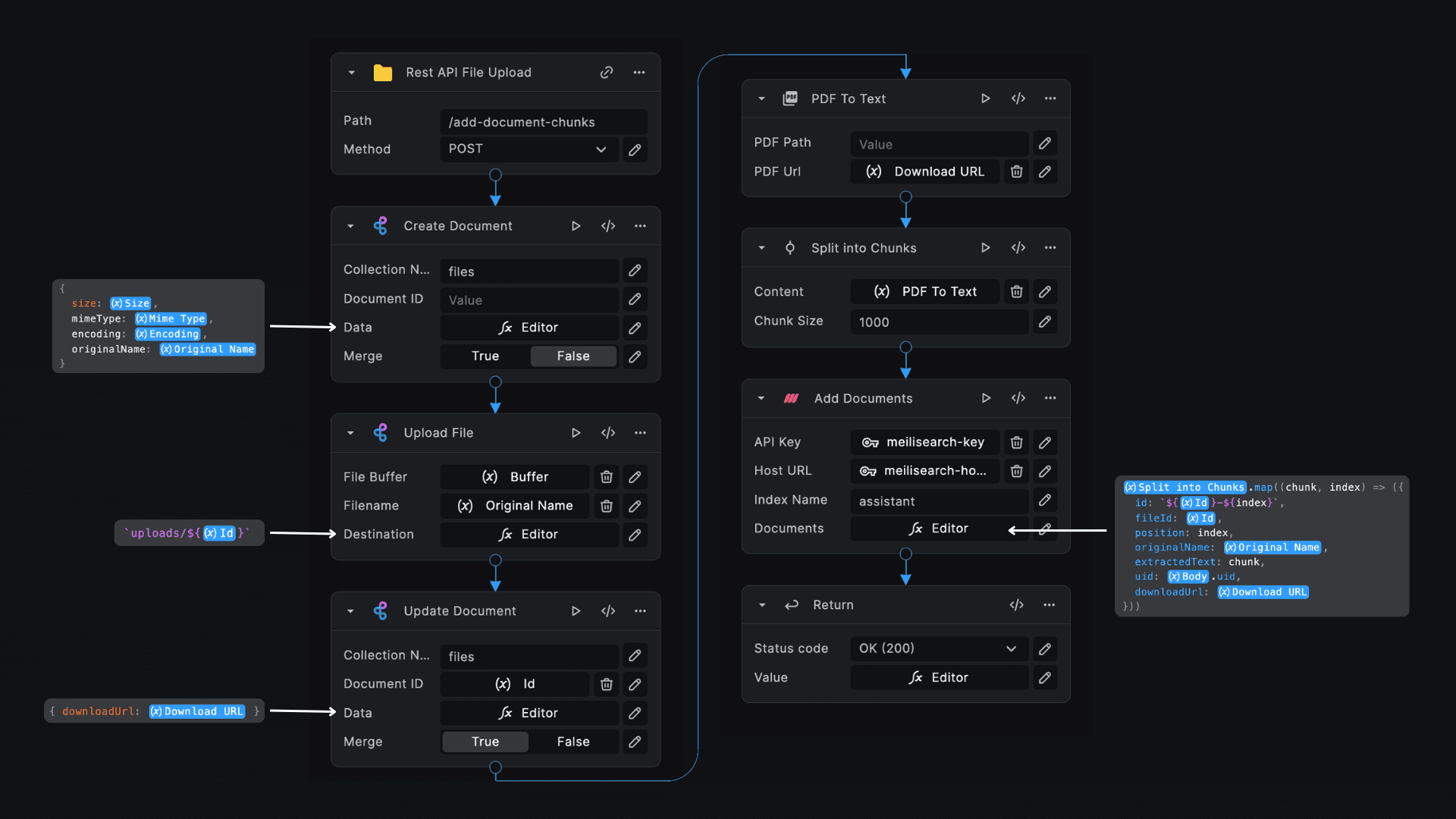This screenshot has width=1456, height=819.
Task: Remove the Buffer variable from File Buffer
Action: (607, 477)
